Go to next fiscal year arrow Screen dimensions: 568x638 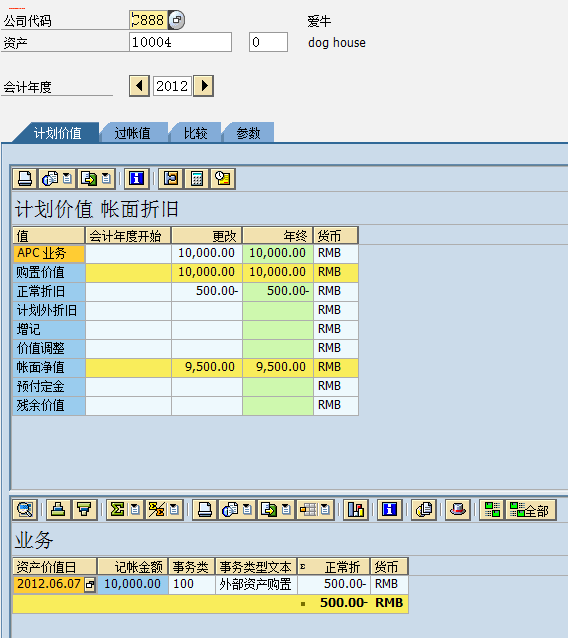pos(203,86)
